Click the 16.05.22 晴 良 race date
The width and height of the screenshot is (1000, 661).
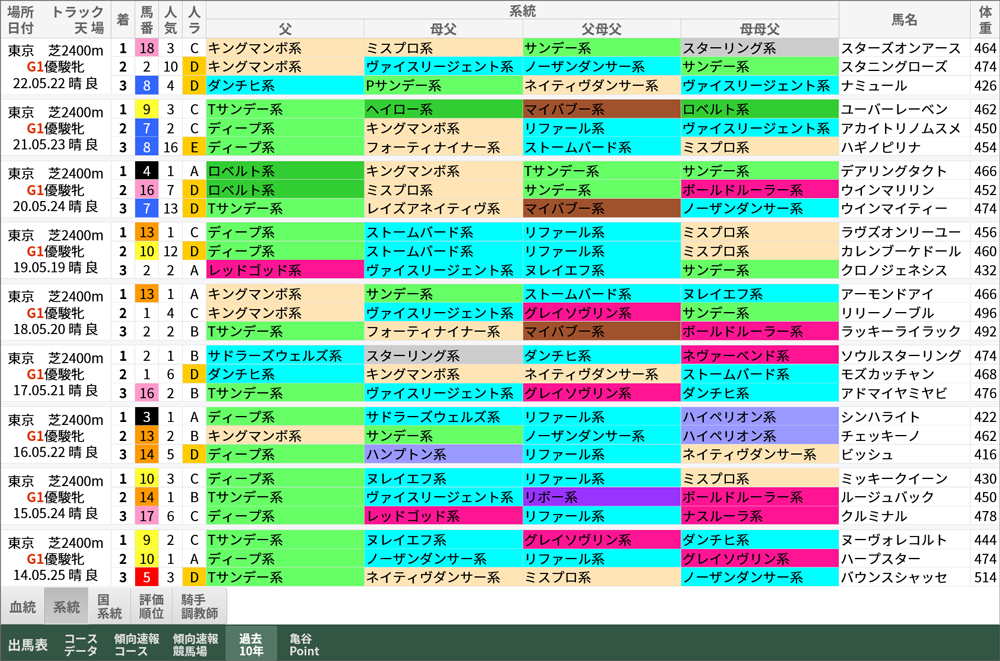[x=55, y=452]
